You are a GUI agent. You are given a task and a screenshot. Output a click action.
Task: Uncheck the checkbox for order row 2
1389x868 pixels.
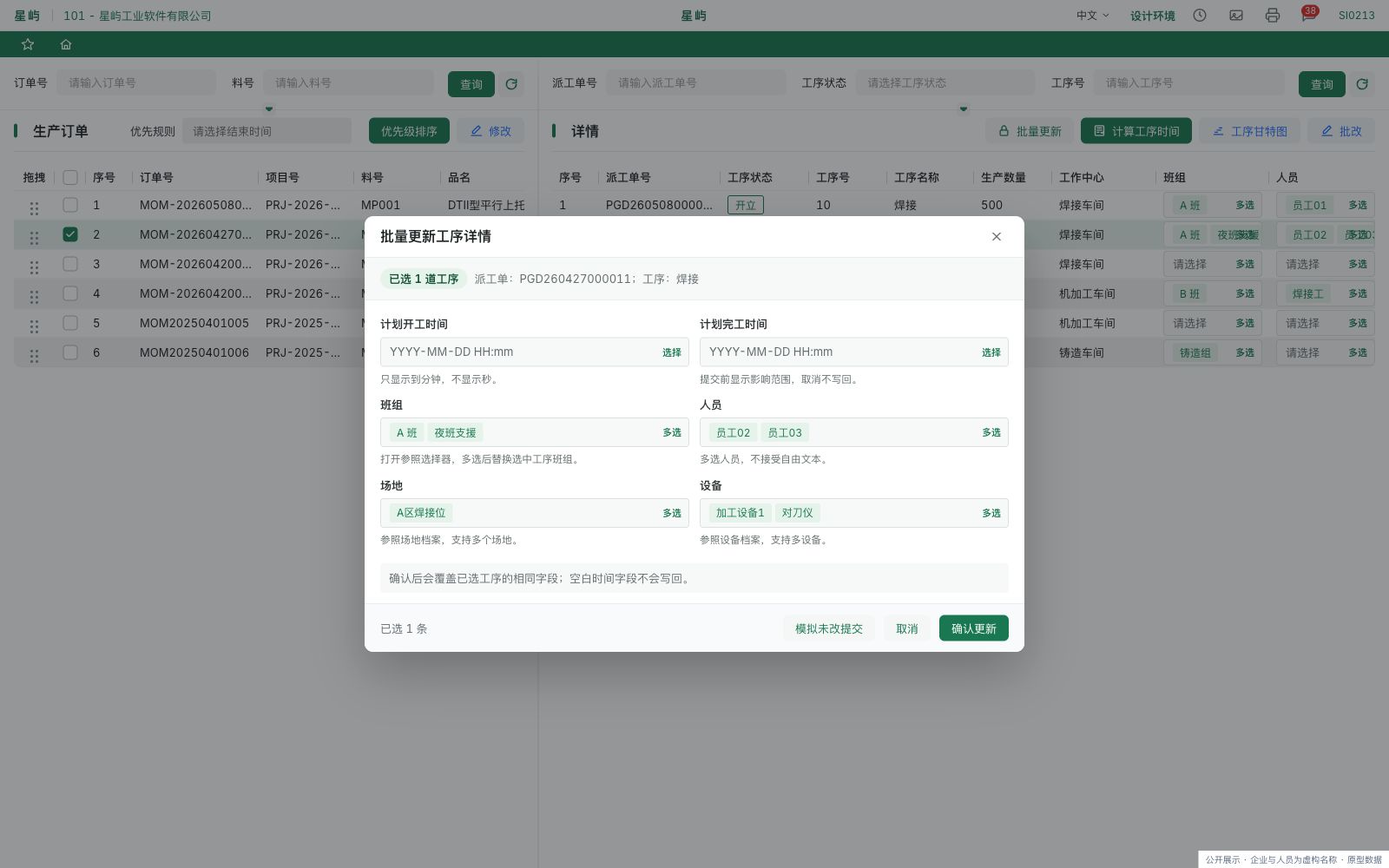pos(70,234)
